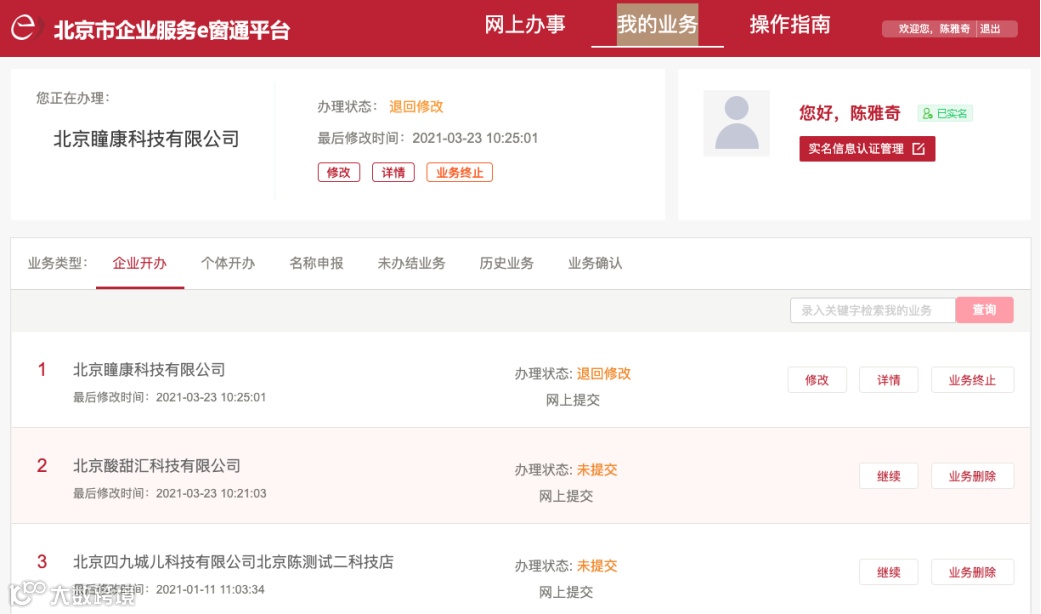This screenshot has height=614, width=1041.
Task: Focus the keyword search input field
Action: click(x=872, y=310)
